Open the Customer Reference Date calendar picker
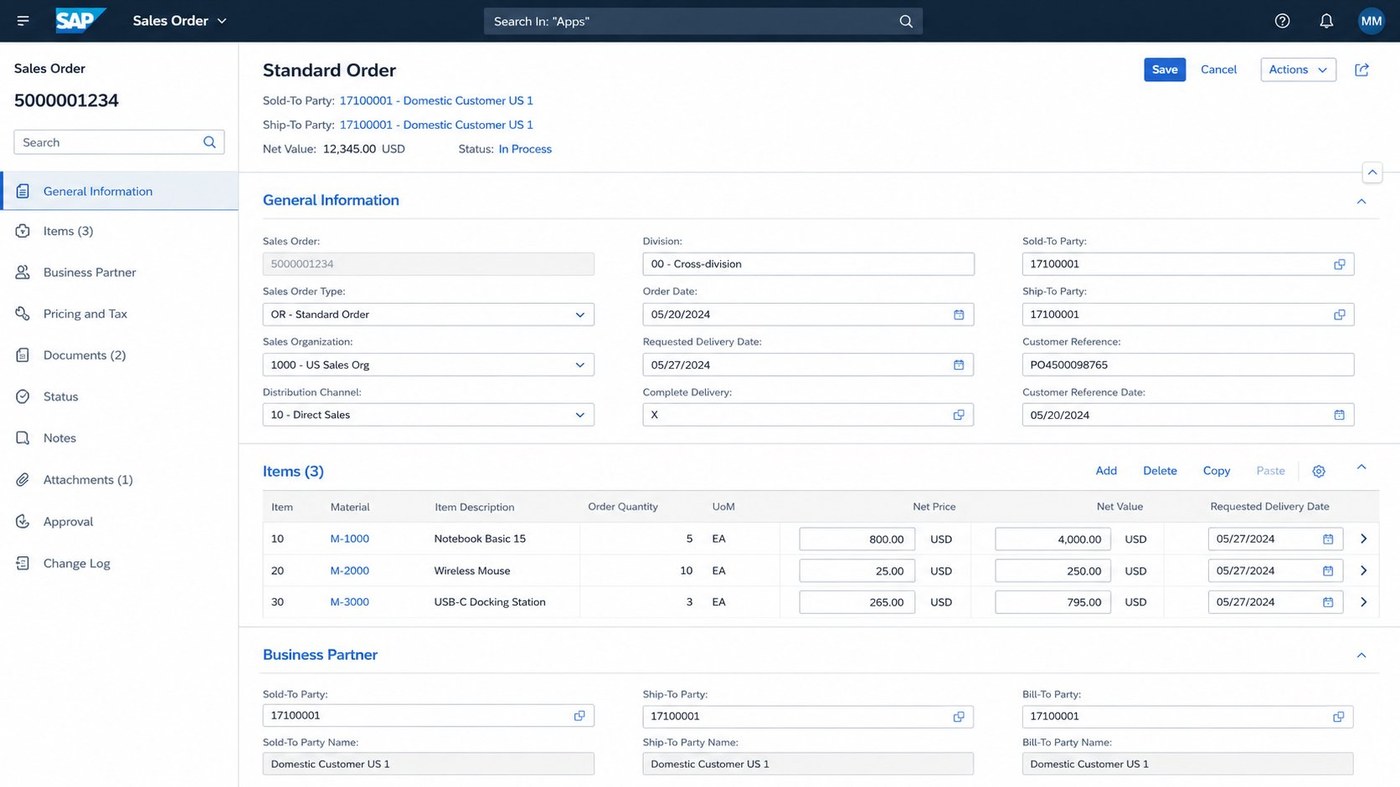This screenshot has width=1400, height=787. coord(1339,415)
